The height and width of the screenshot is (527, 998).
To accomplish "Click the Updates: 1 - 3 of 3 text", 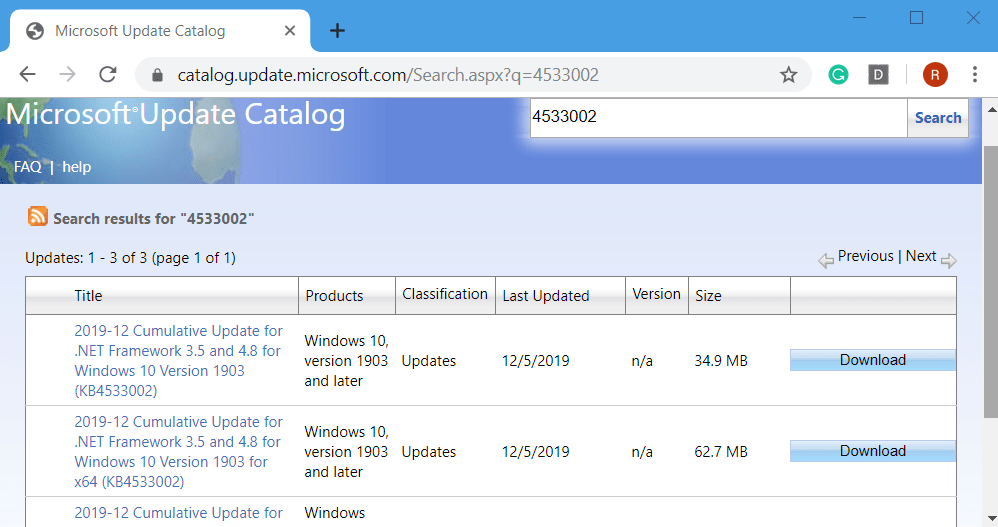I will [86, 258].
